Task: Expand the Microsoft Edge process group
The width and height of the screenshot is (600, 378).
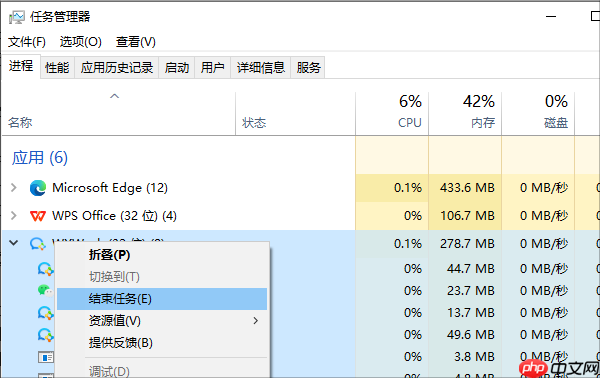Action: (x=14, y=187)
